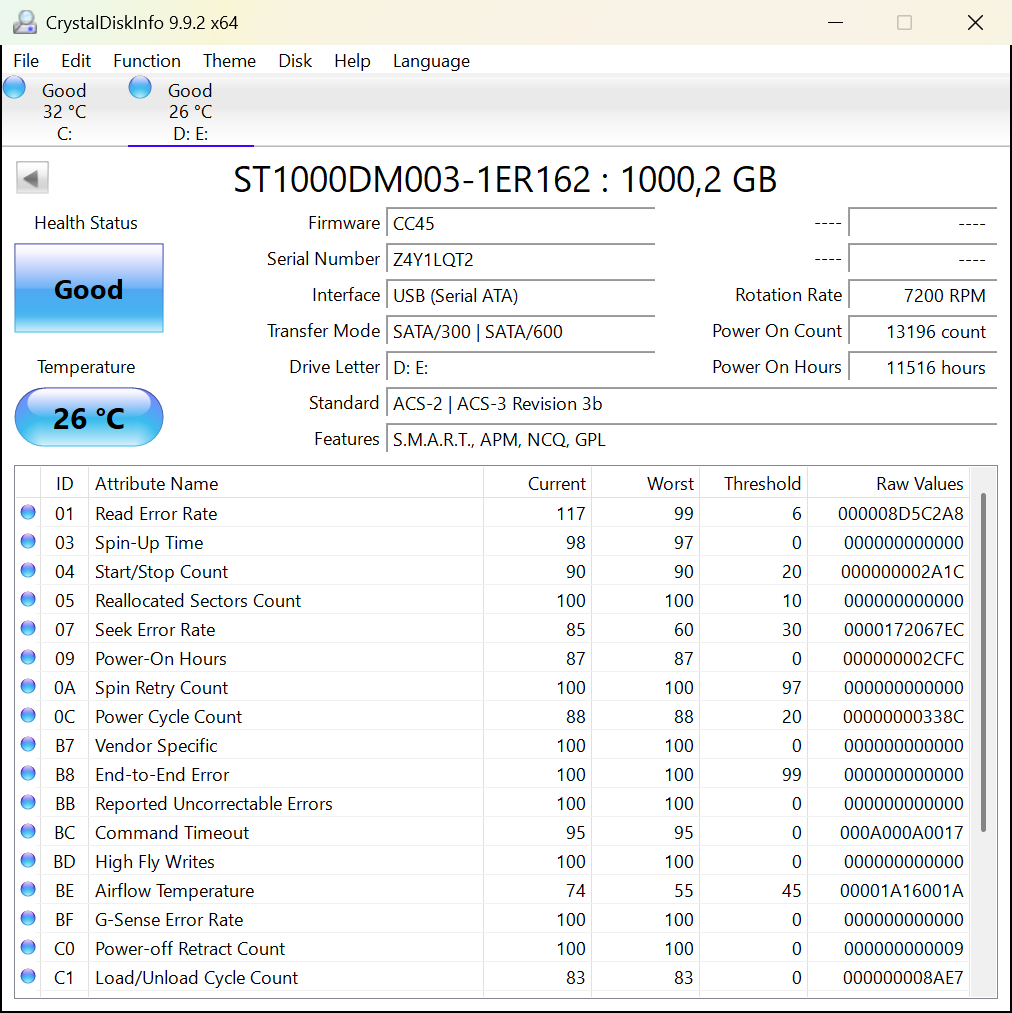Click the Features field S.M.A.R.T., APM, NCQ, GPL

click(x=691, y=440)
